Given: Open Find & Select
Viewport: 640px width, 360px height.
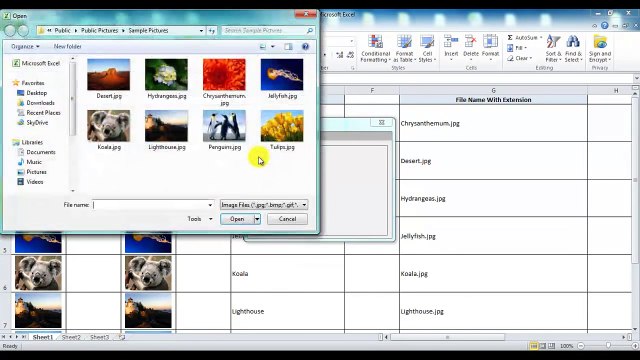Looking at the screenshot, I should (x=573, y=48).
